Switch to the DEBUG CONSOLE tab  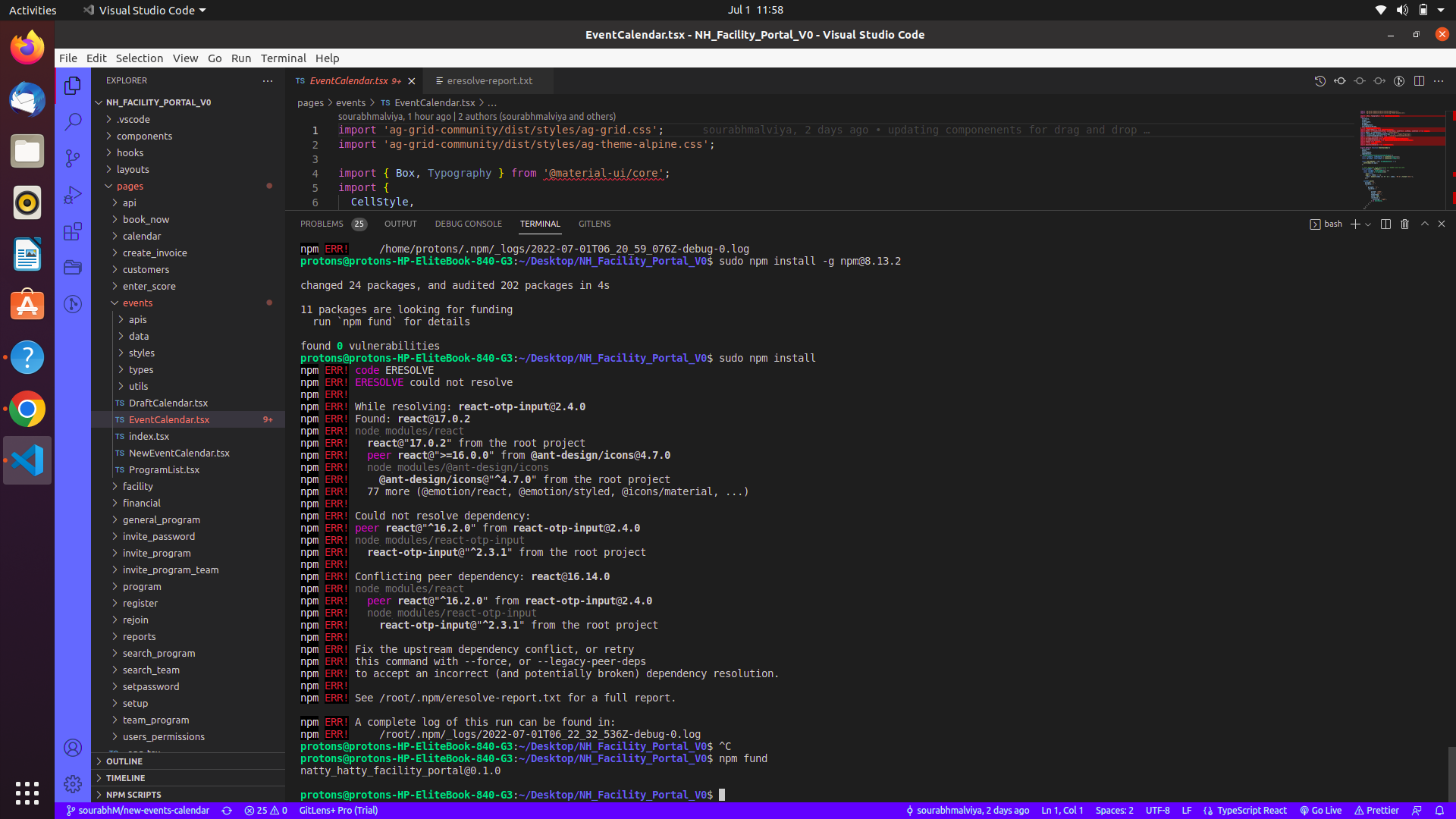click(x=468, y=224)
